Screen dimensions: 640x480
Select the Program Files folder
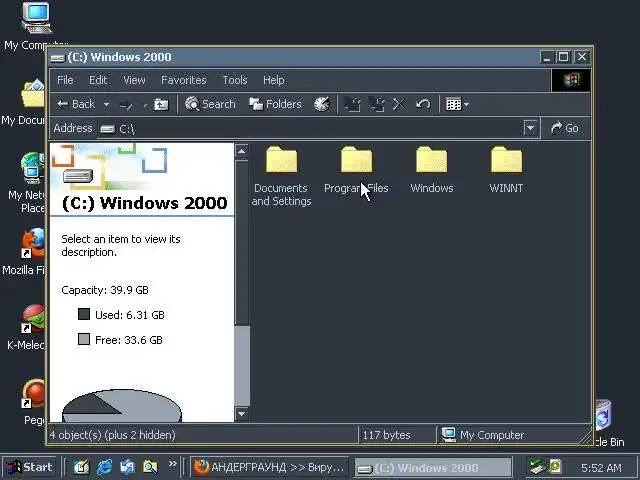click(356, 170)
